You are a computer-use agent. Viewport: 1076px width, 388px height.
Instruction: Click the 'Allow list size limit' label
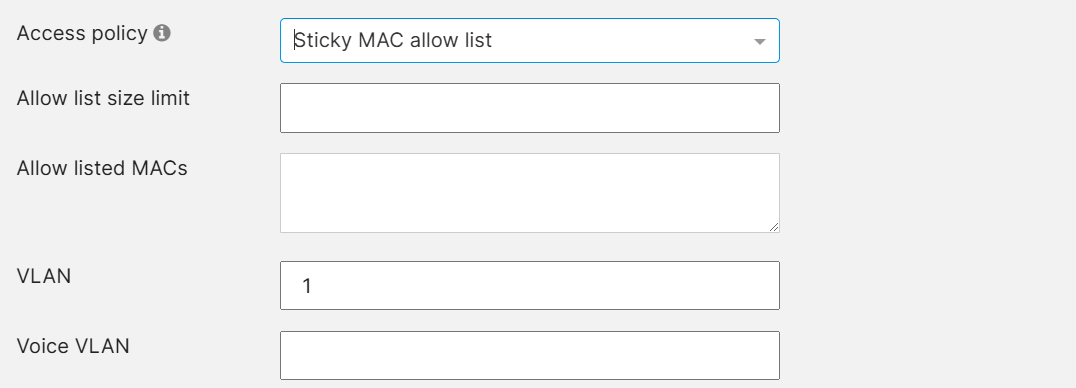(103, 98)
